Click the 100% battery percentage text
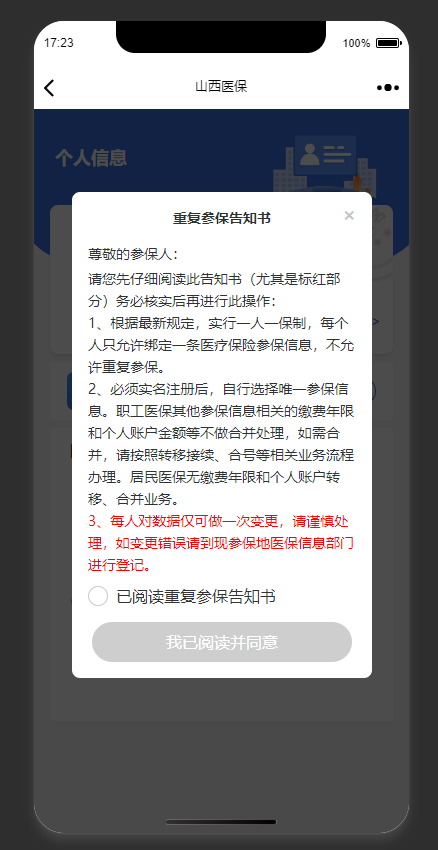The height and width of the screenshot is (850, 438). pyautogui.click(x=356, y=43)
